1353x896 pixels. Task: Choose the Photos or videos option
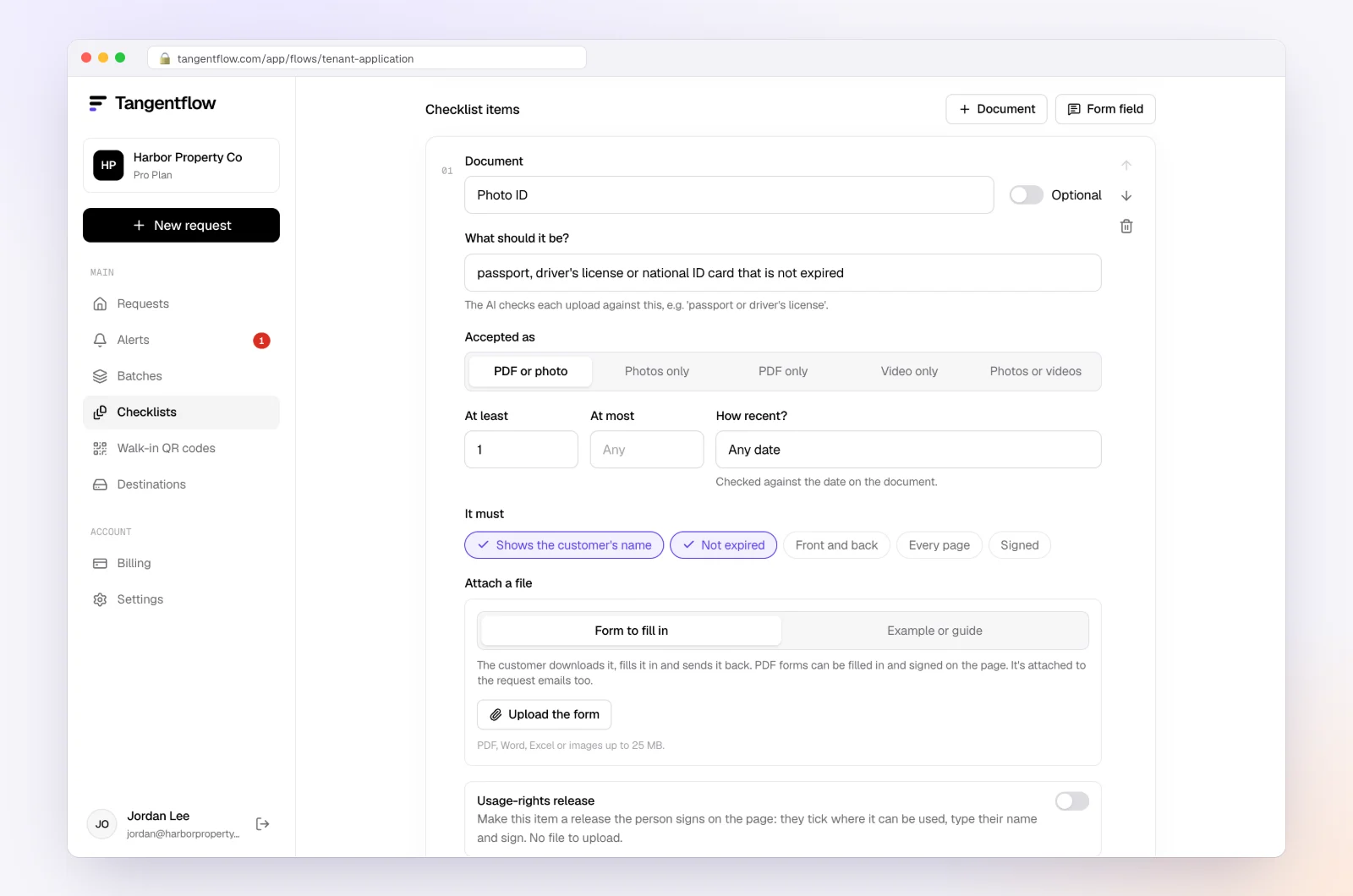point(1035,371)
